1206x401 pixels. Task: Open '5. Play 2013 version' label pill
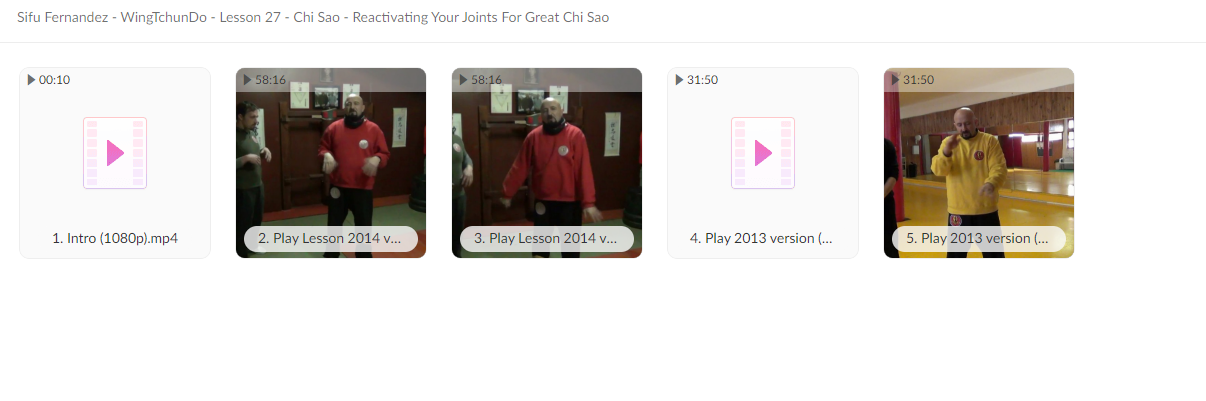click(x=979, y=239)
